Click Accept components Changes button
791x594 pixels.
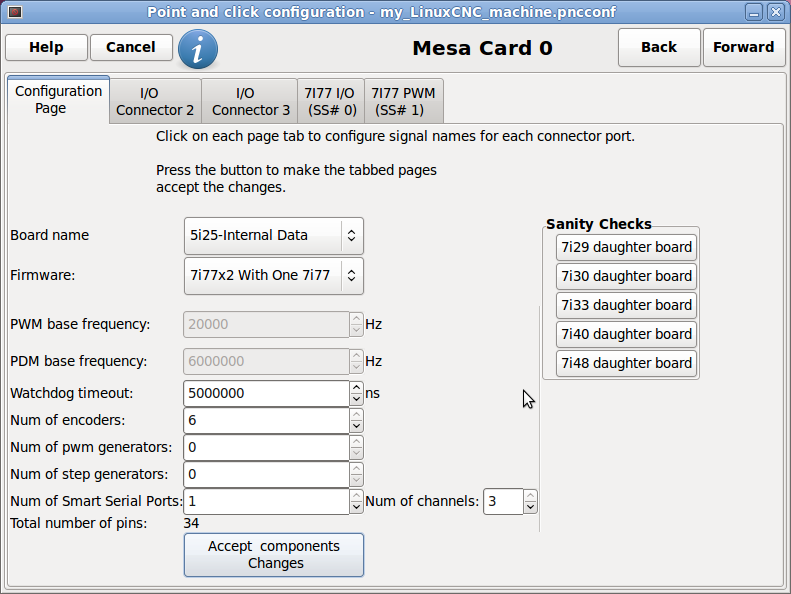point(274,555)
